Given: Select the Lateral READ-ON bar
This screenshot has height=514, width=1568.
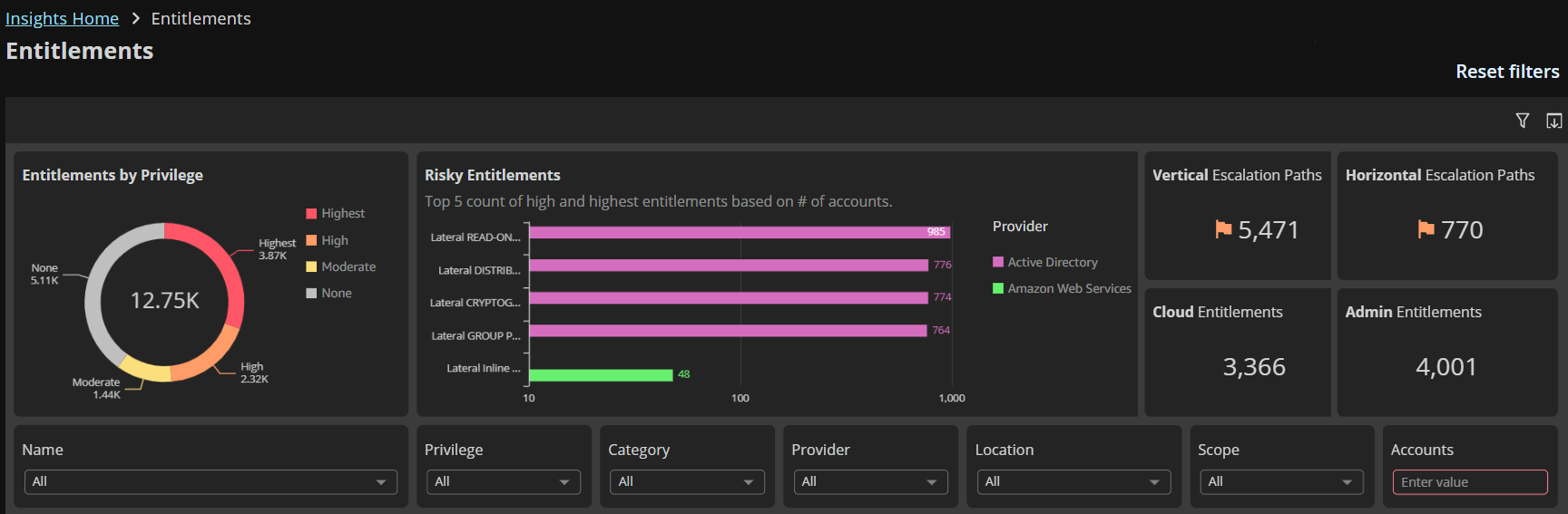Looking at the screenshot, I should pyautogui.click(x=740, y=232).
